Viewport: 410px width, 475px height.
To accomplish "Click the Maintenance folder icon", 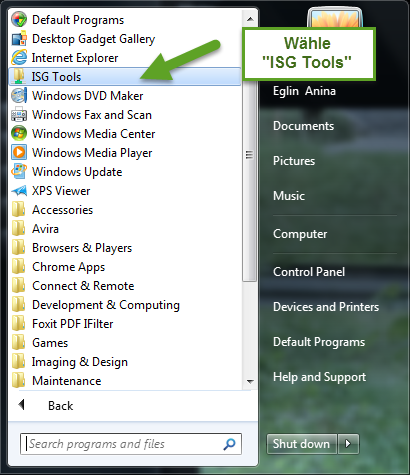I will pyautogui.click(x=18, y=381).
